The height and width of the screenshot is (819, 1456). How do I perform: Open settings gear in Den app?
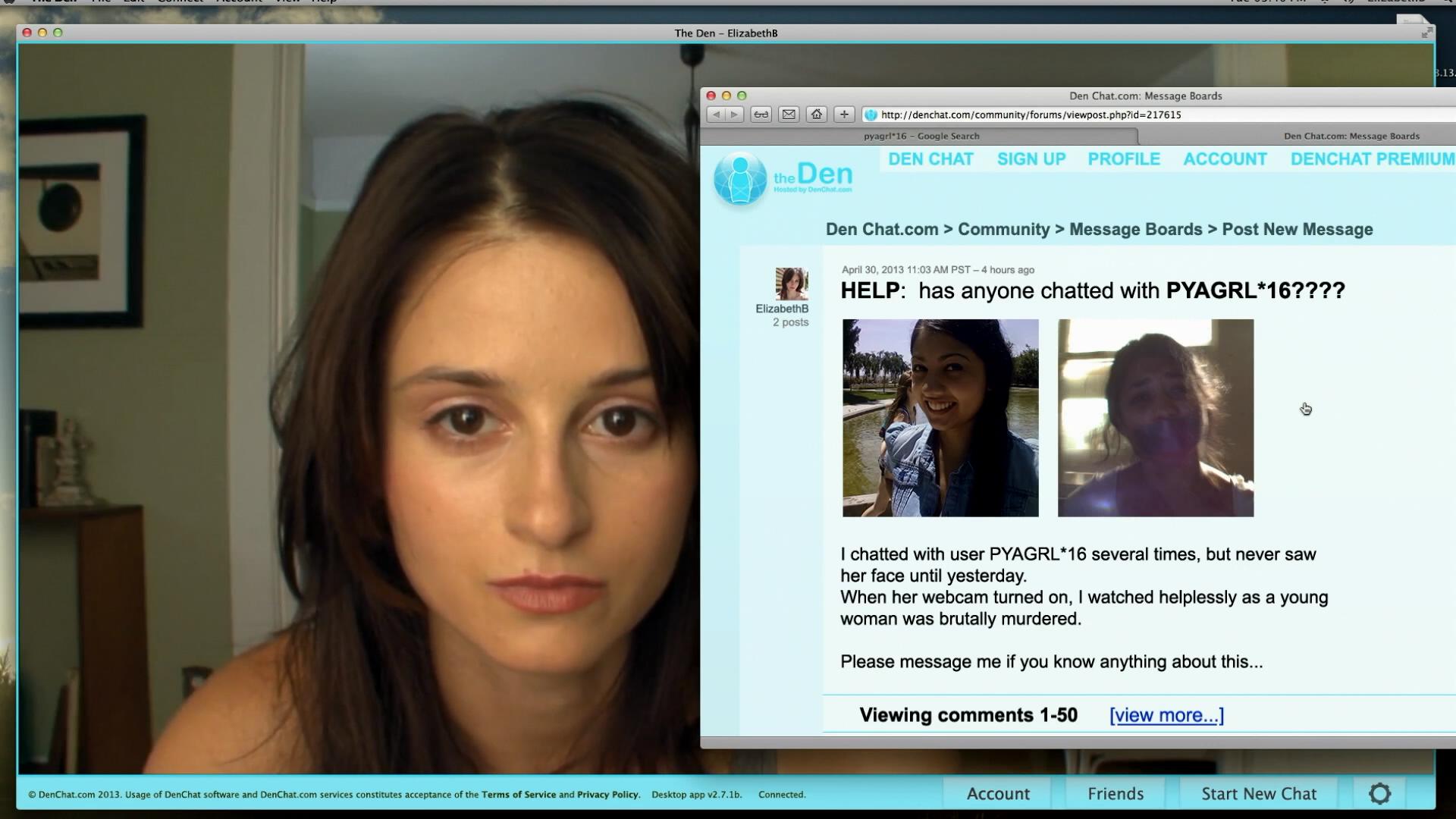pyautogui.click(x=1379, y=793)
